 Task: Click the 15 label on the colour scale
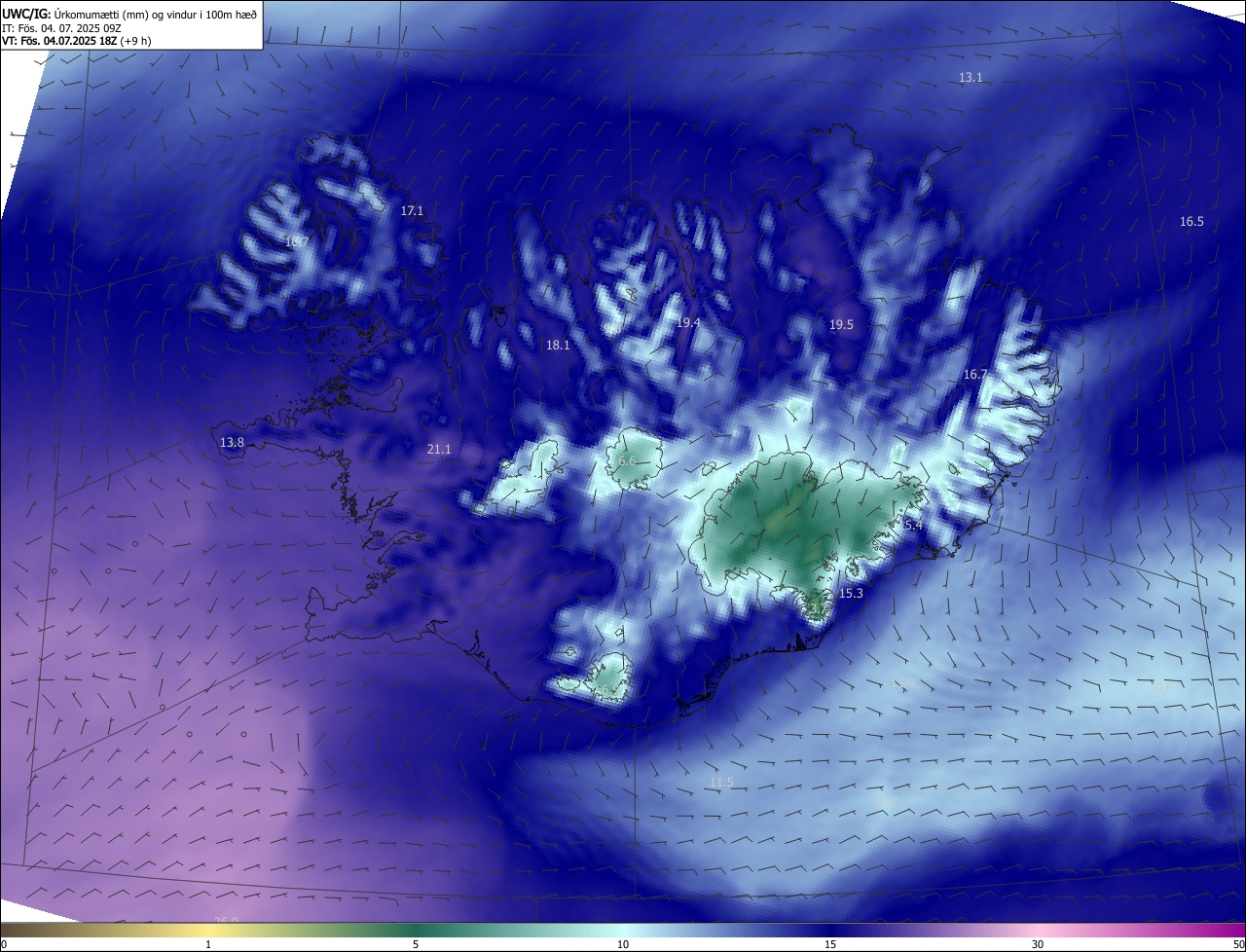[830, 944]
